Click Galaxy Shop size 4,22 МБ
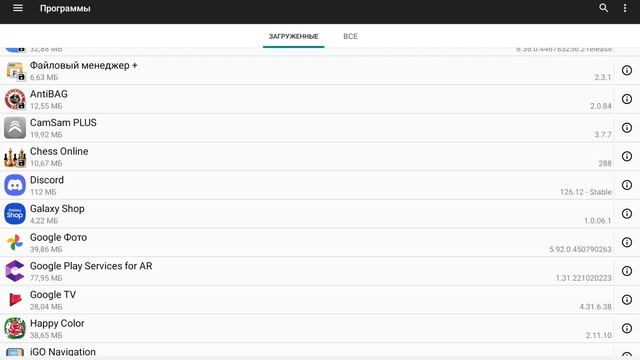Viewport: 640px width, 360px height. [44, 220]
